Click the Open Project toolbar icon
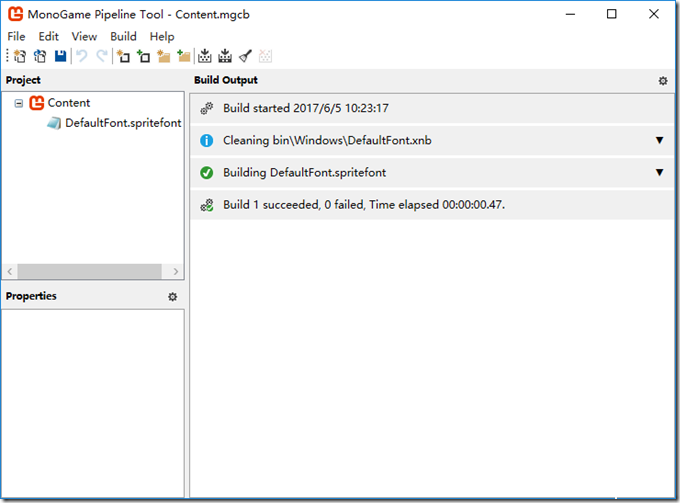This screenshot has width=680, height=503. point(40,57)
